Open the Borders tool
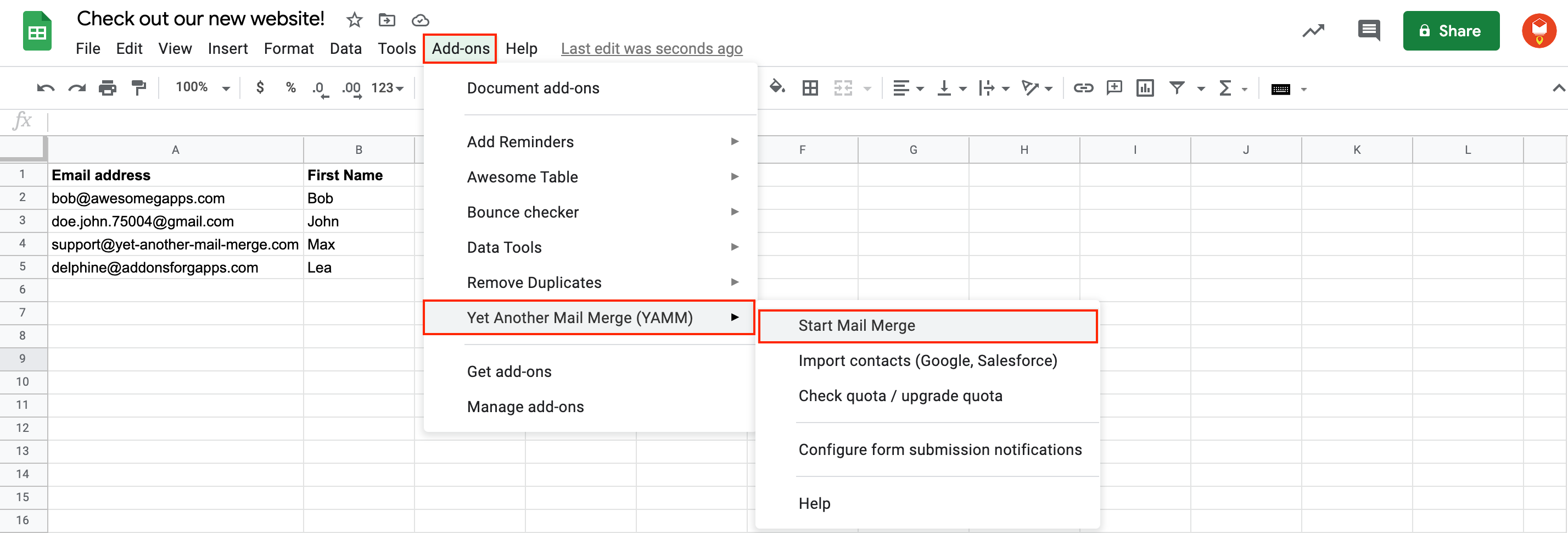 [810, 88]
